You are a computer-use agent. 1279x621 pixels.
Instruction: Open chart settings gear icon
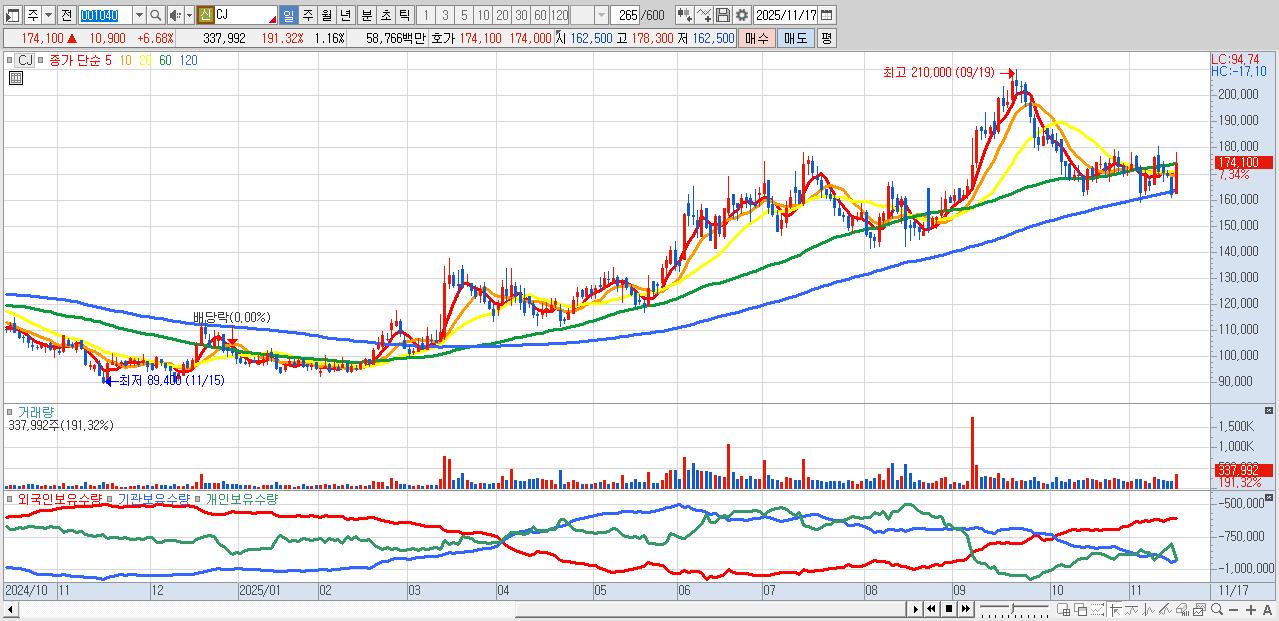tap(741, 15)
